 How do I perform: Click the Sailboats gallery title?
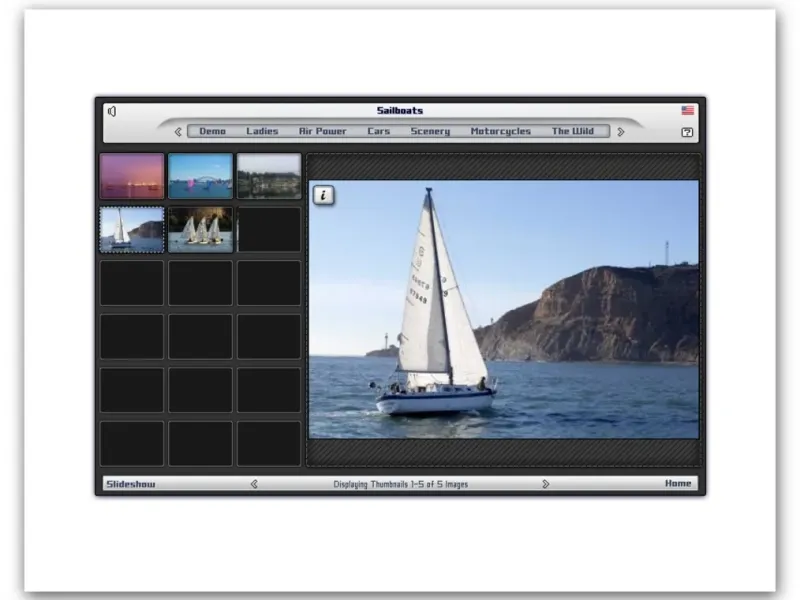click(x=399, y=111)
